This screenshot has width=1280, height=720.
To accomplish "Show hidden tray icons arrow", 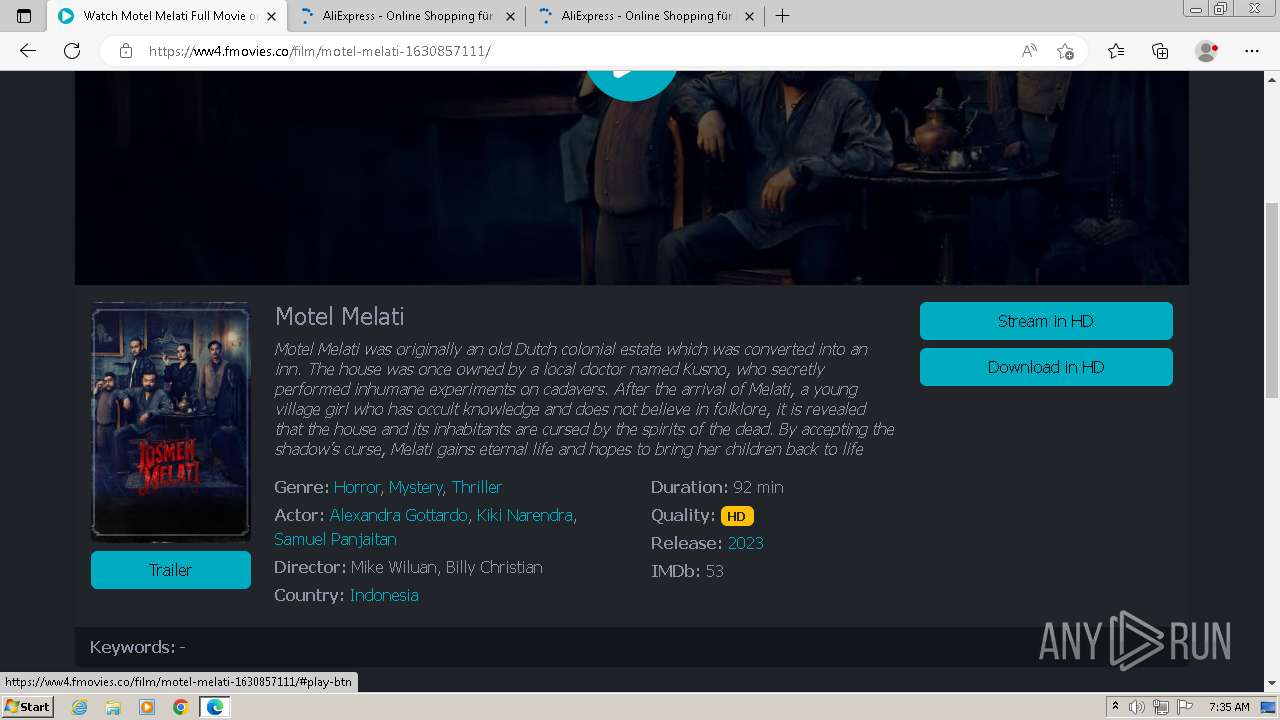I will pyautogui.click(x=1115, y=707).
